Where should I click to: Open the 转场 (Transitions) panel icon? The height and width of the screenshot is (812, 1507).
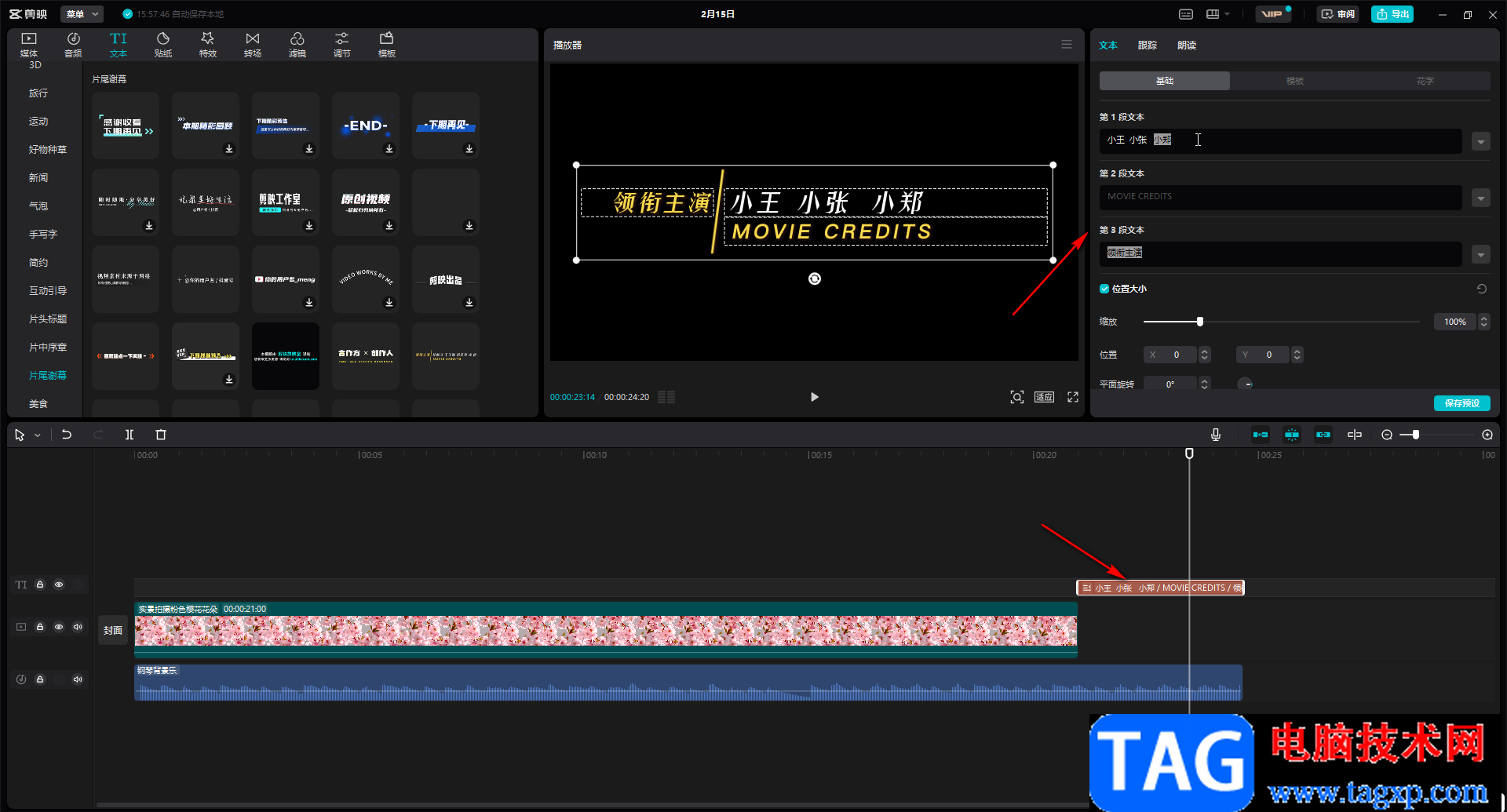pos(253,45)
